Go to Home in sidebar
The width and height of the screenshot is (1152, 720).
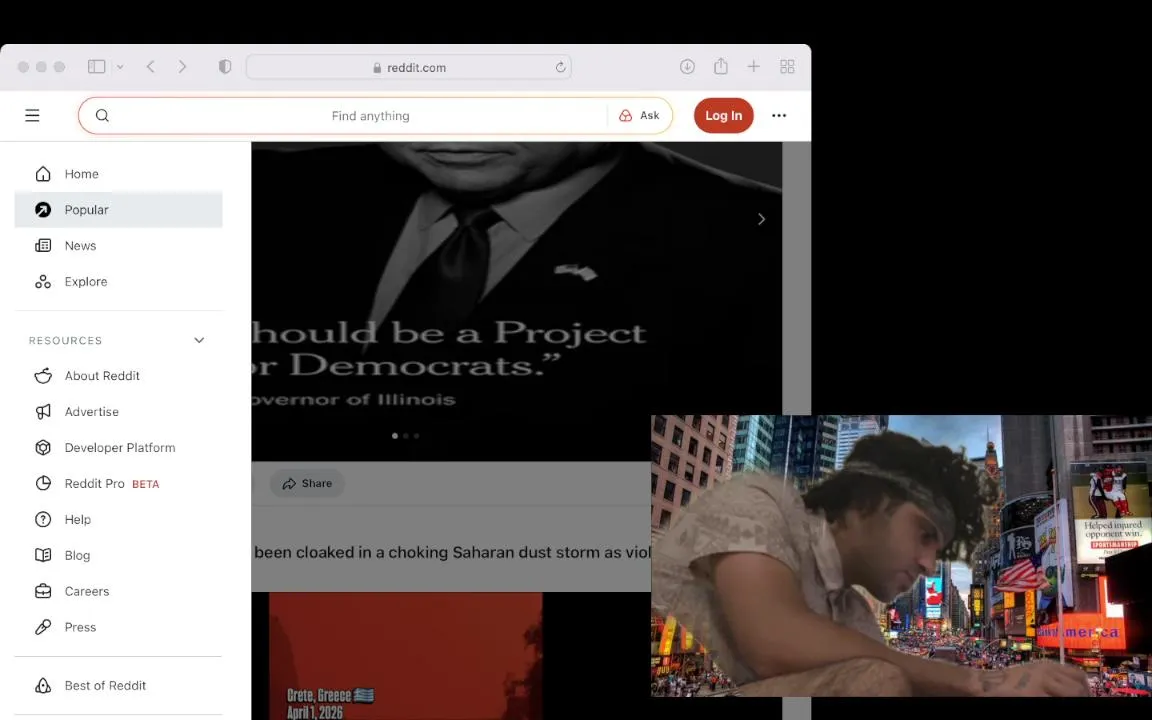[118, 174]
